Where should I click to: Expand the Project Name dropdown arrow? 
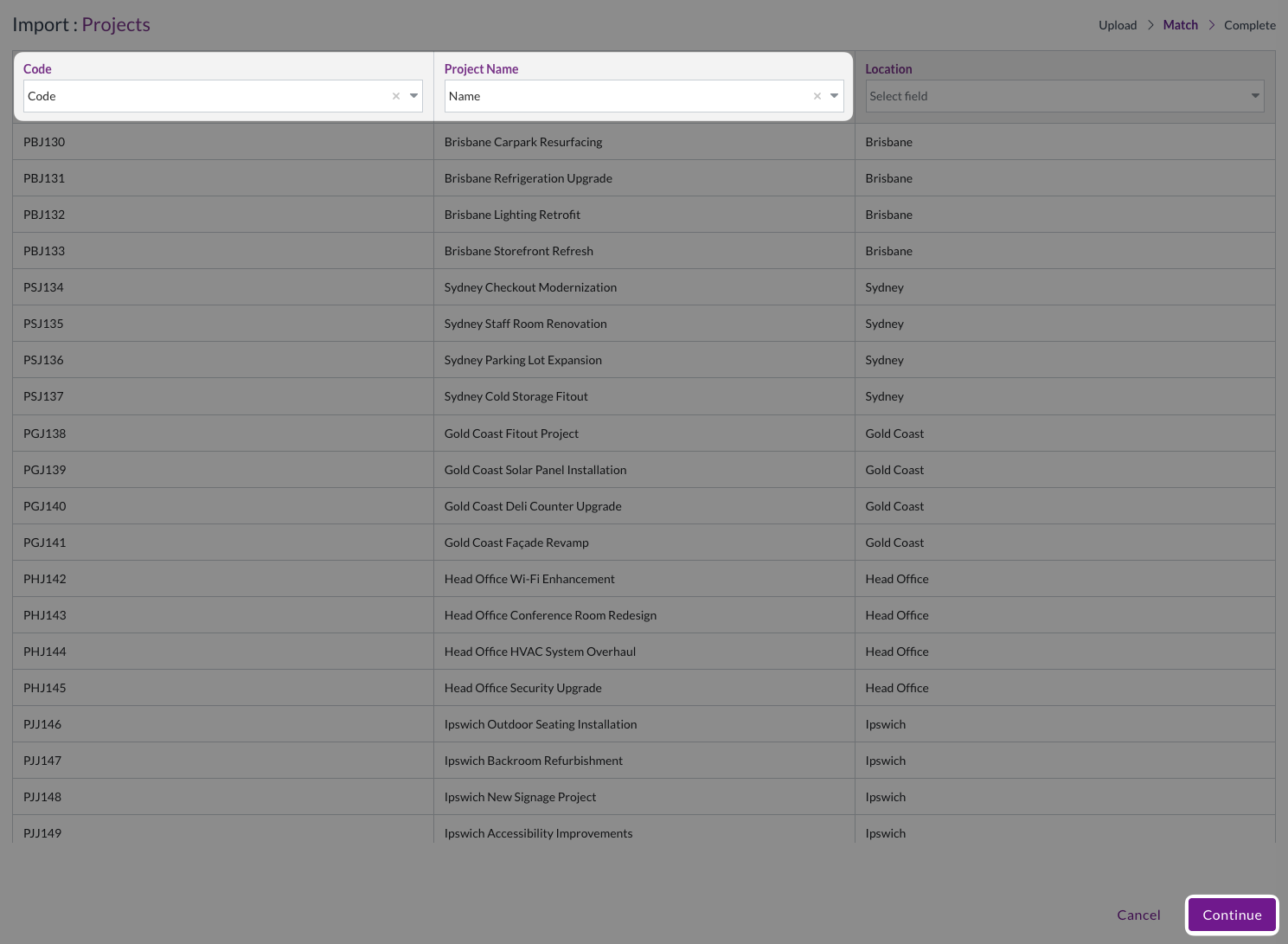835,96
